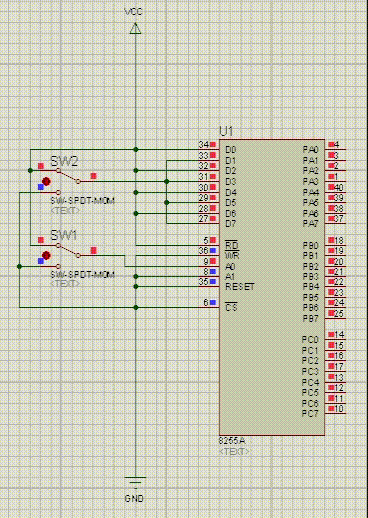Toggle the SW1 switch red actuator button
This screenshot has height=518, width=368.
click(x=46, y=255)
